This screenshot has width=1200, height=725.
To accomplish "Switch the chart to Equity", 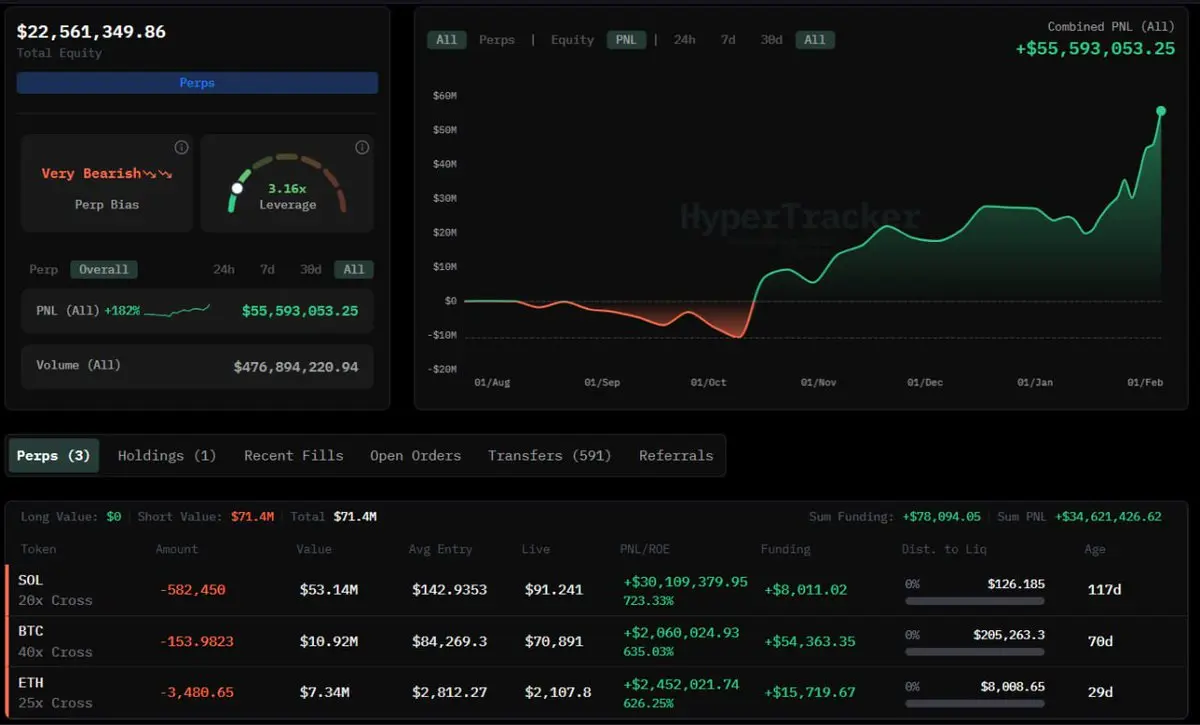I will point(572,40).
